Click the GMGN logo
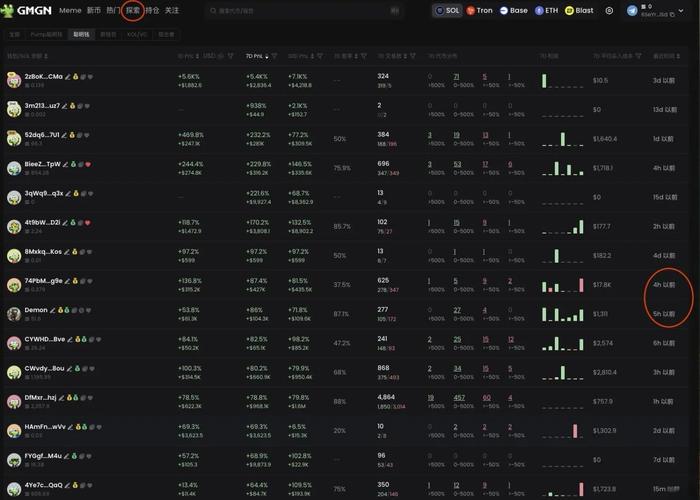Screen dimensions: 700x500 pos(29,11)
